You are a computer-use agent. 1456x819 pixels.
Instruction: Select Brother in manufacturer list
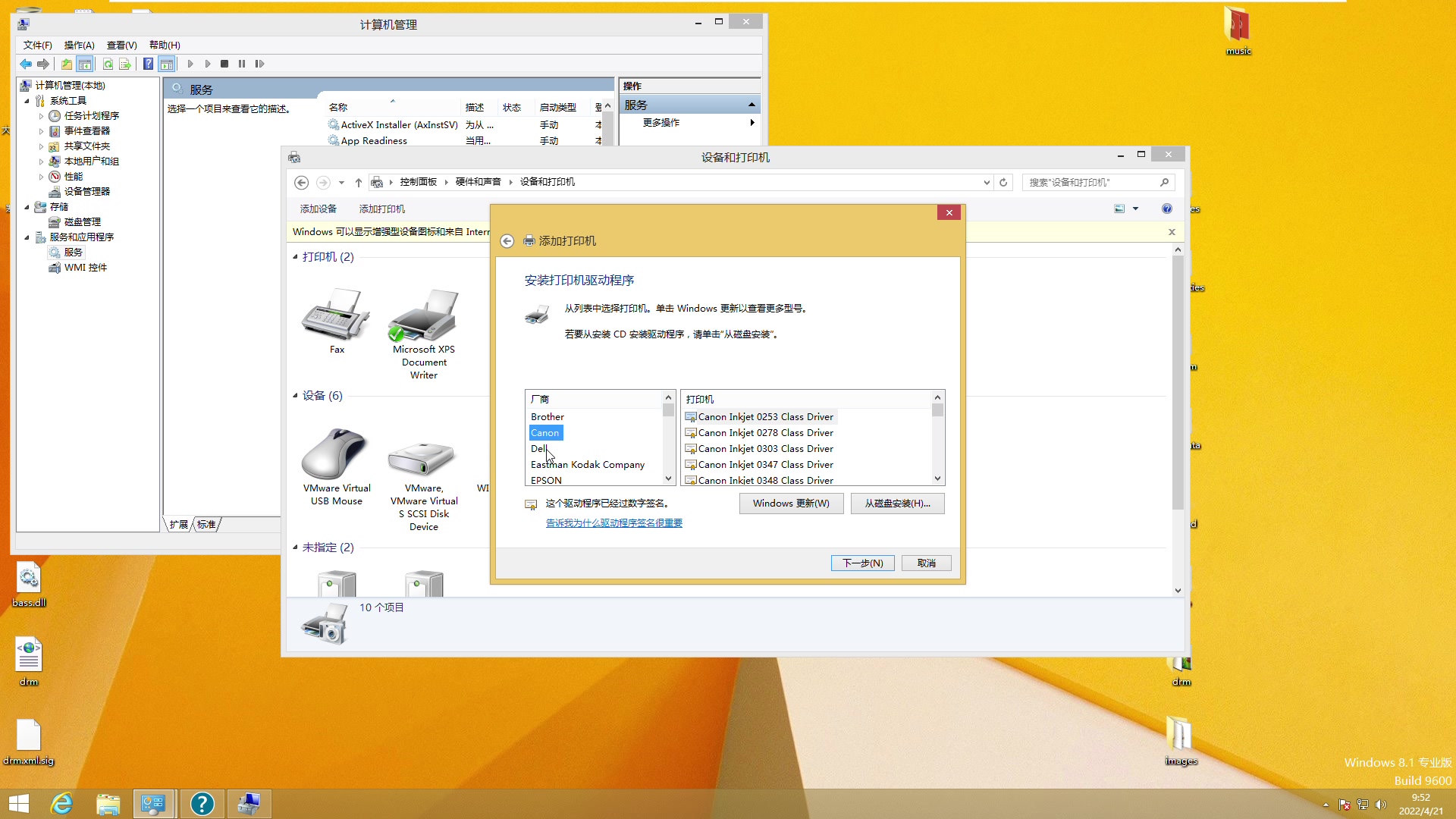pos(548,417)
